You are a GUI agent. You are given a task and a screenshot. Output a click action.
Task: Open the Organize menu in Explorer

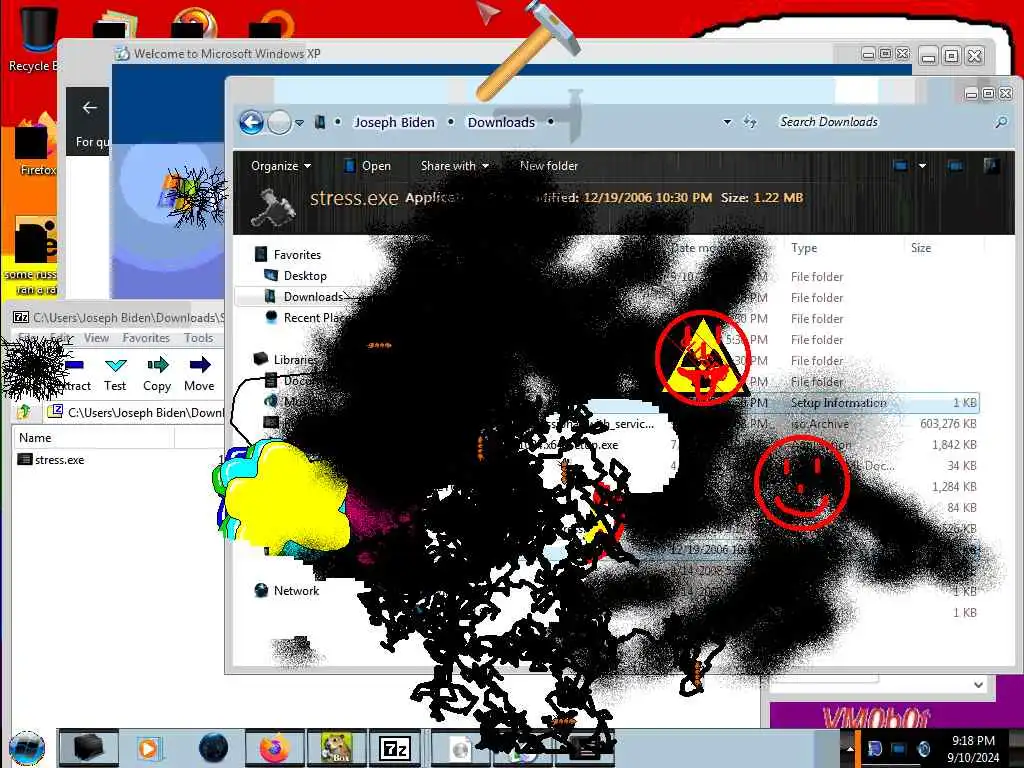point(281,166)
